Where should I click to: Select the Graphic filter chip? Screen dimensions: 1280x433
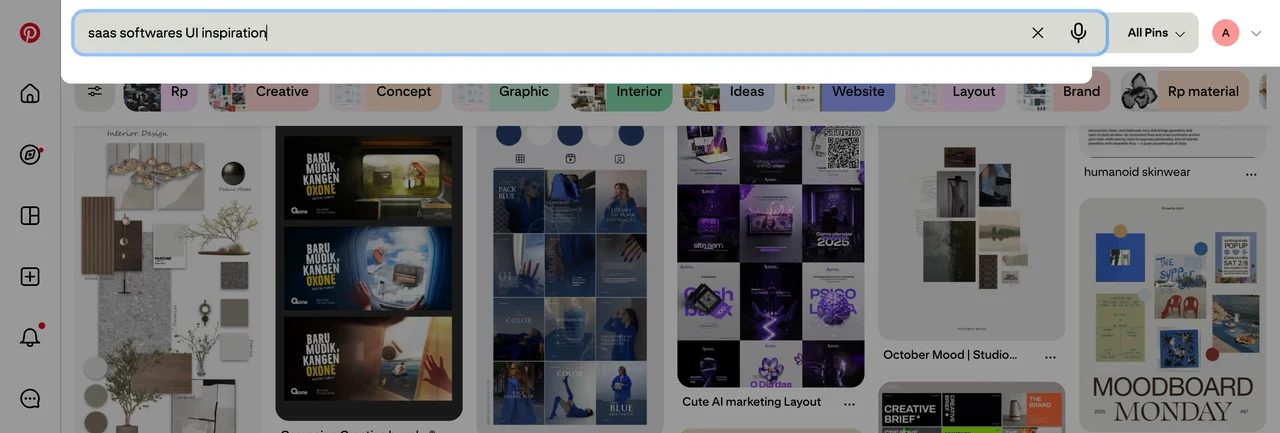(x=505, y=91)
